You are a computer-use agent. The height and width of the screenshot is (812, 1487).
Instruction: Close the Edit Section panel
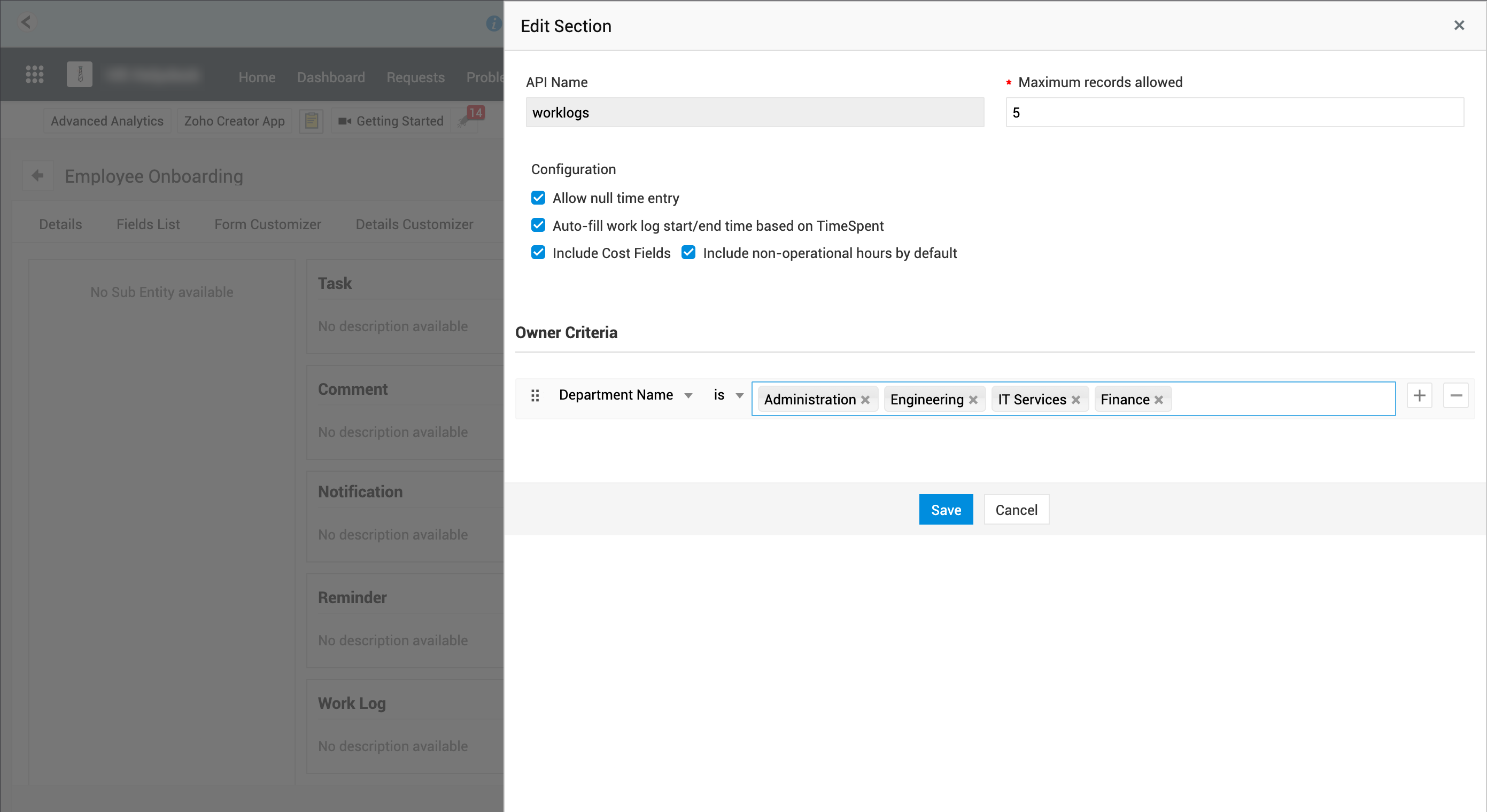click(1459, 26)
